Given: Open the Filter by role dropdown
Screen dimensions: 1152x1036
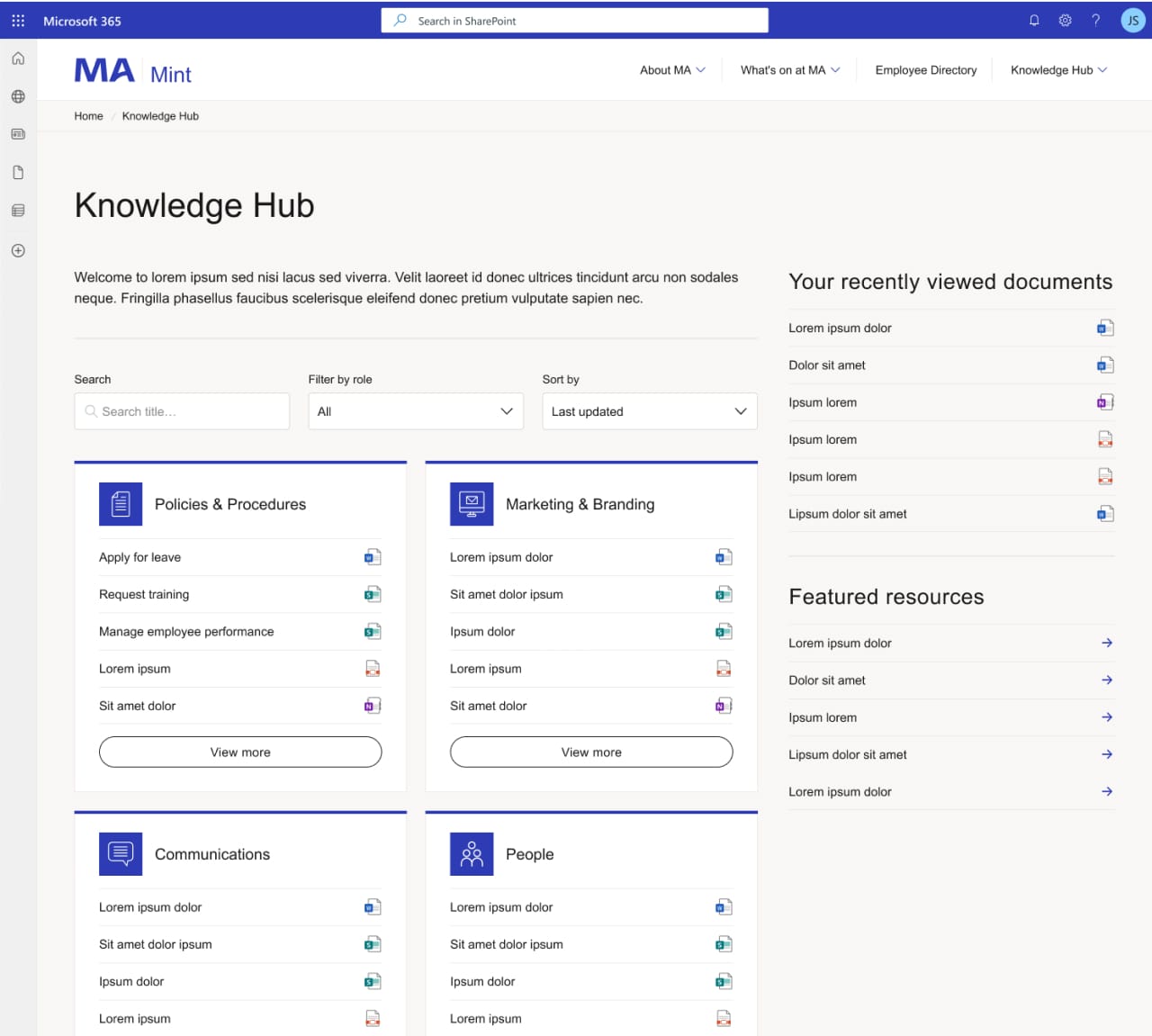Looking at the screenshot, I should pos(415,411).
